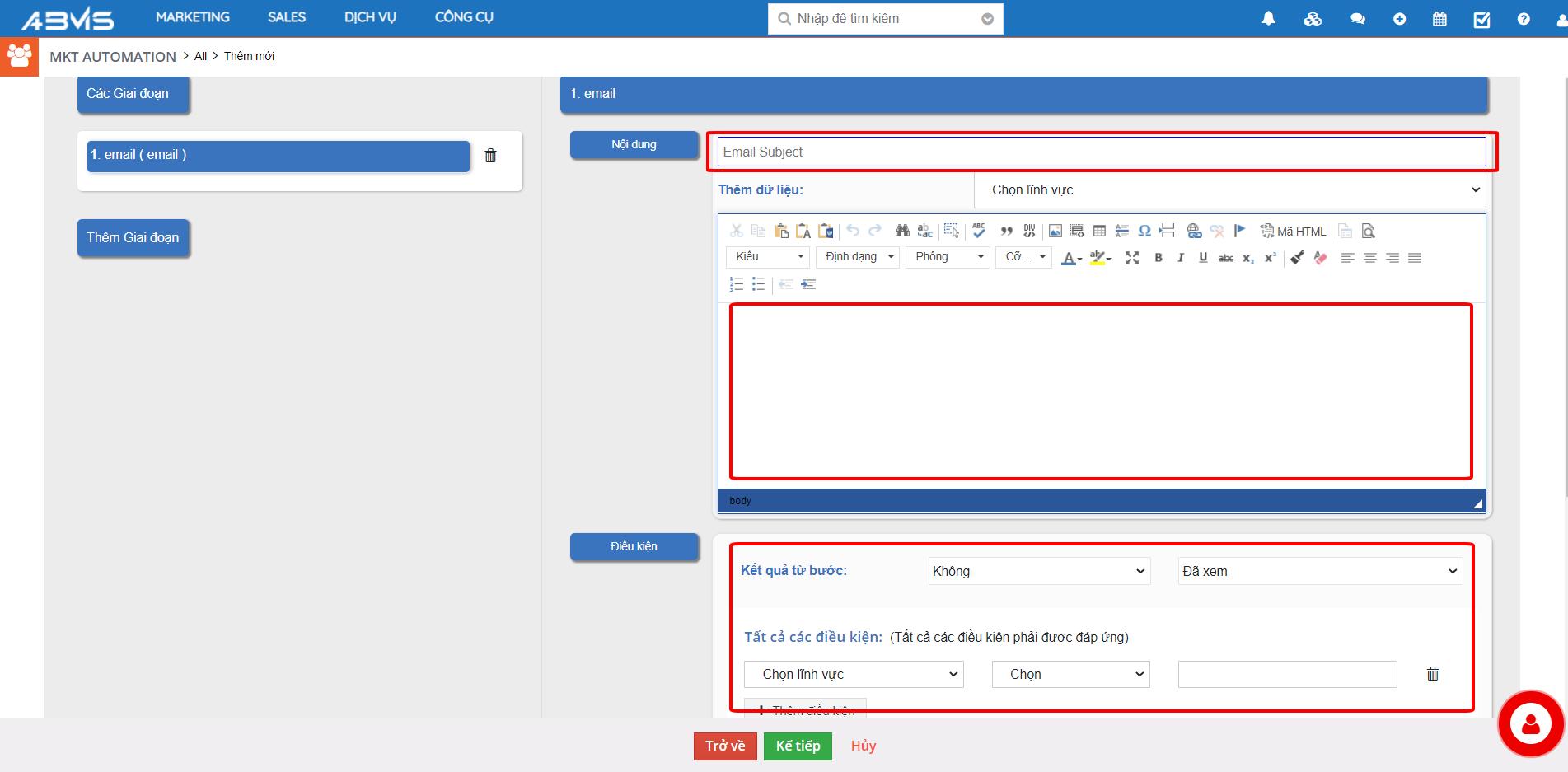Insert a table in the email body
1568x772 pixels.
pyautogui.click(x=1099, y=232)
